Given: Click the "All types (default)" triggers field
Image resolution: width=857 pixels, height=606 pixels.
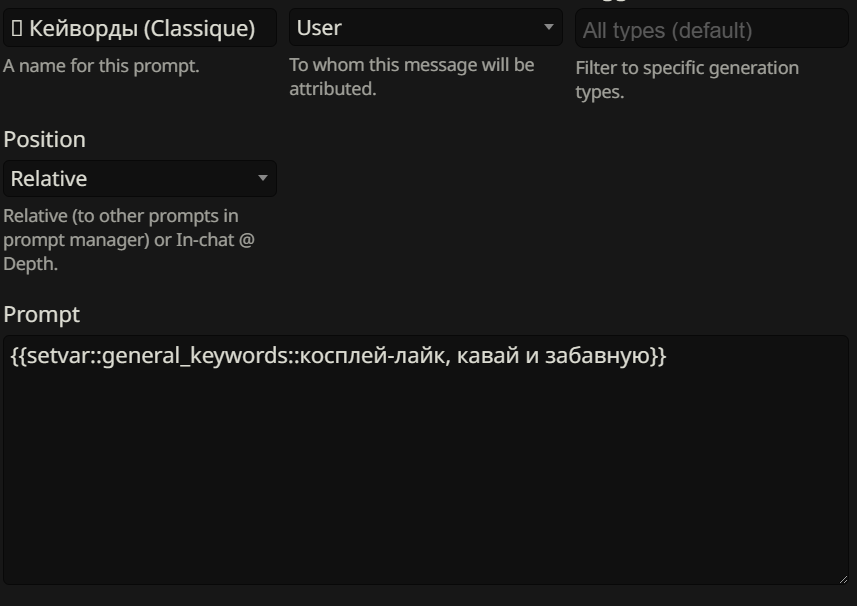Looking at the screenshot, I should (x=711, y=30).
